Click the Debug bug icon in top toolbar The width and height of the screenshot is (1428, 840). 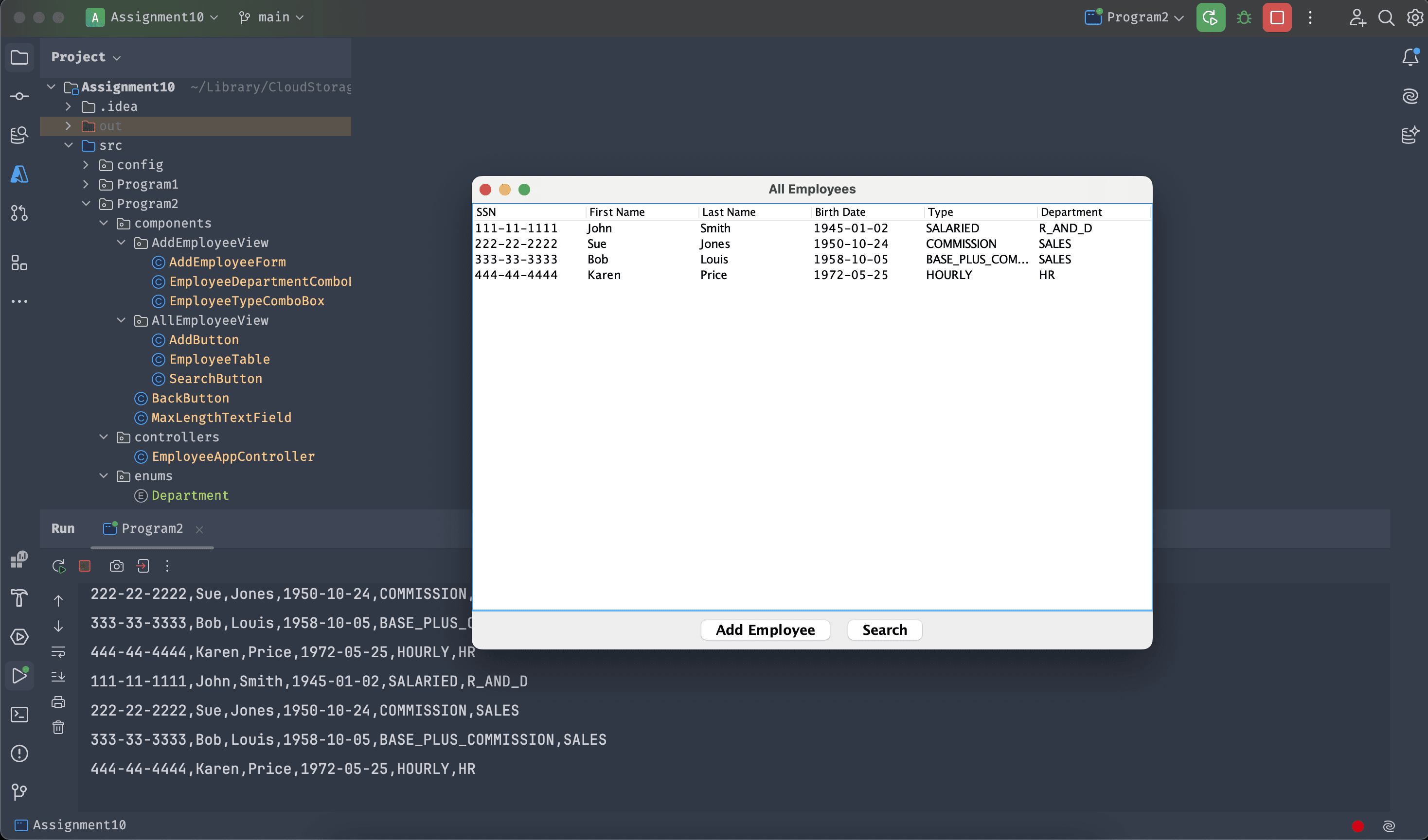[1244, 17]
